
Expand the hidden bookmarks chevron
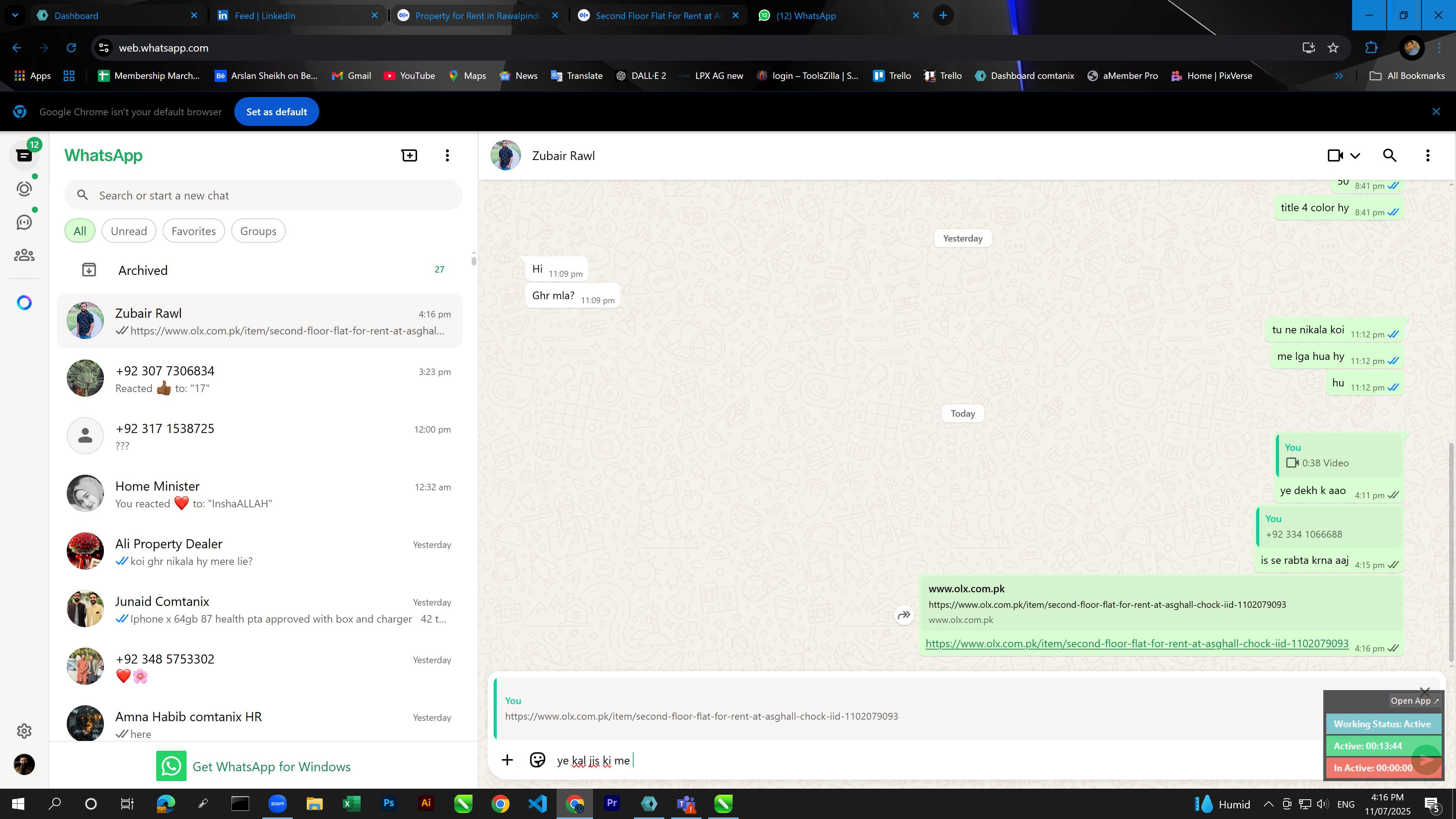[1339, 76]
